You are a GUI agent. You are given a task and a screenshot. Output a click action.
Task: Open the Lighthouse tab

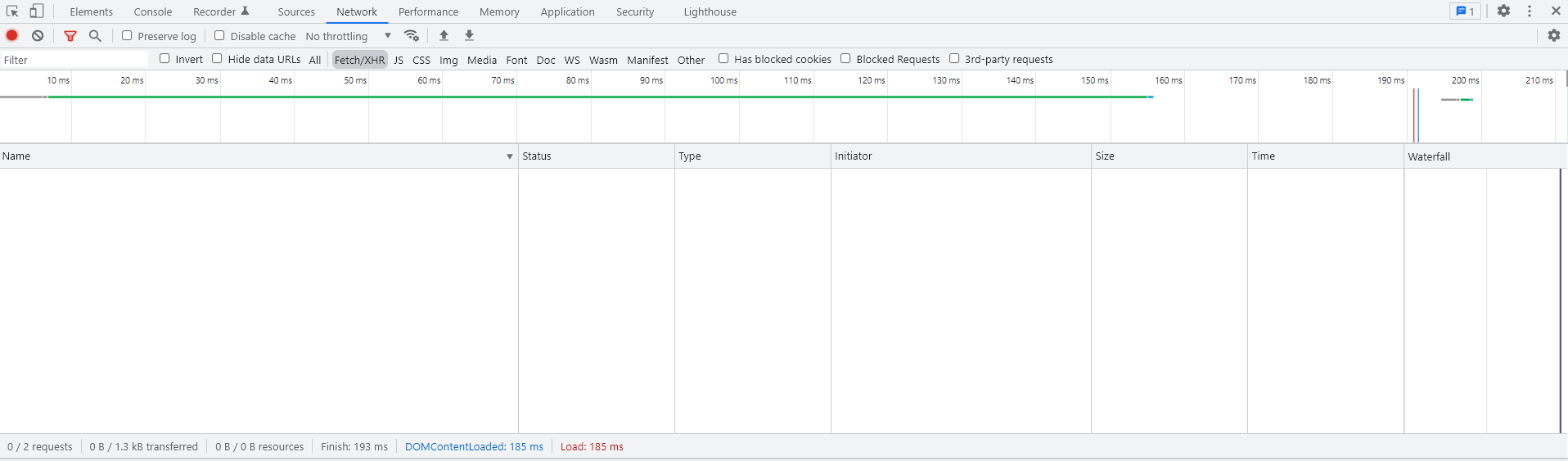(x=710, y=11)
